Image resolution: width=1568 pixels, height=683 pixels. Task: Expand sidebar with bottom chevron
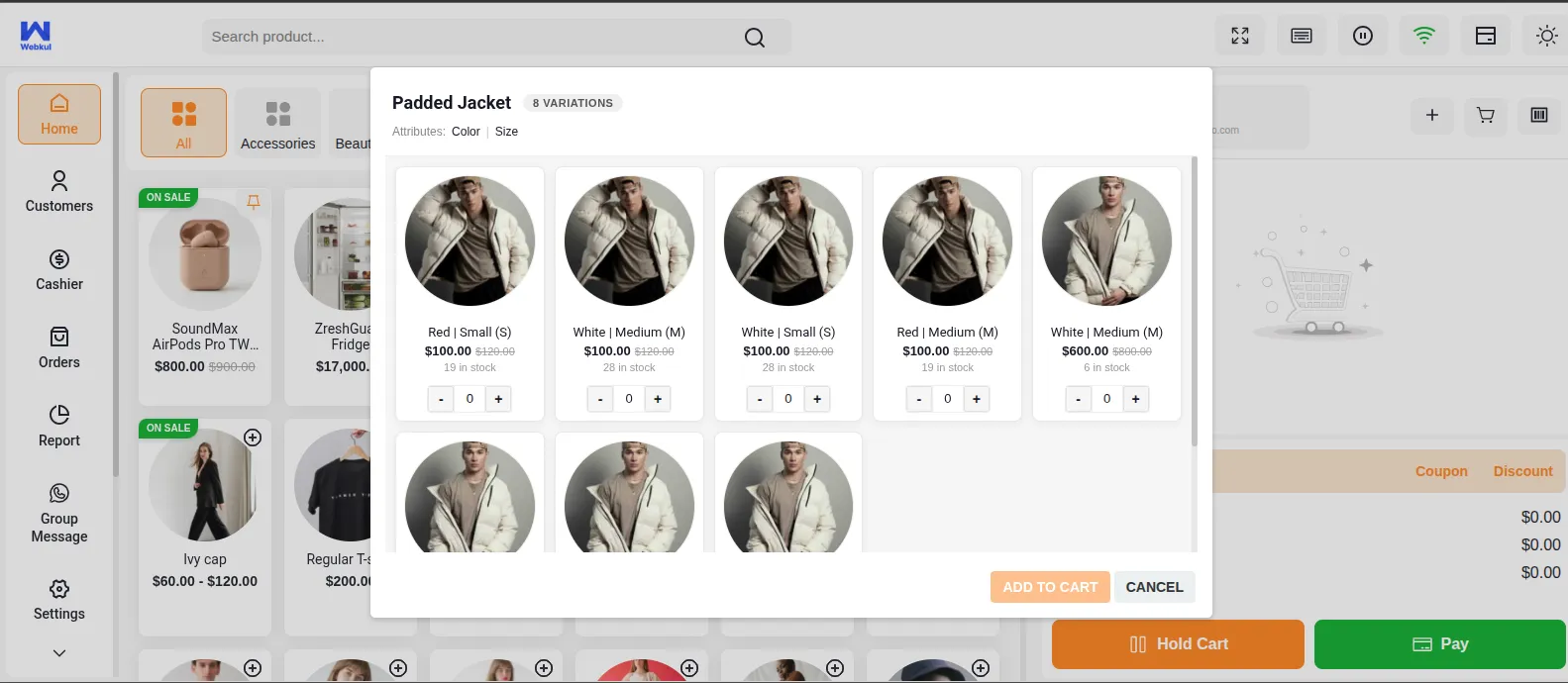[59, 653]
